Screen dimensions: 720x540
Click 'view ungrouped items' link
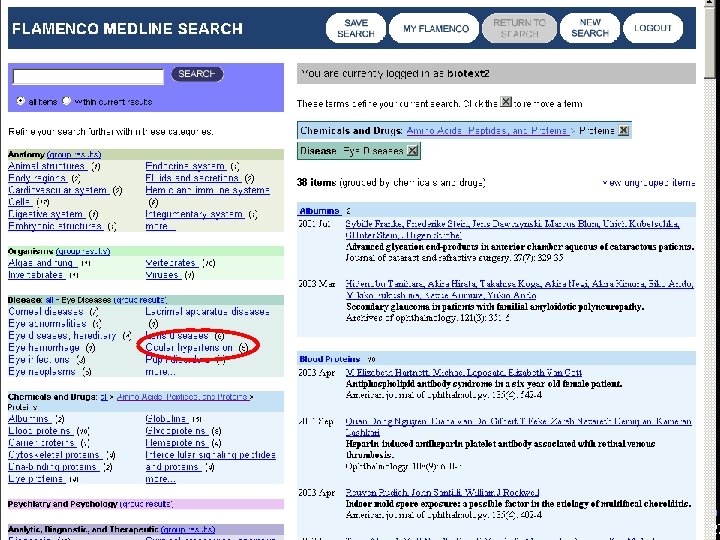648,183
